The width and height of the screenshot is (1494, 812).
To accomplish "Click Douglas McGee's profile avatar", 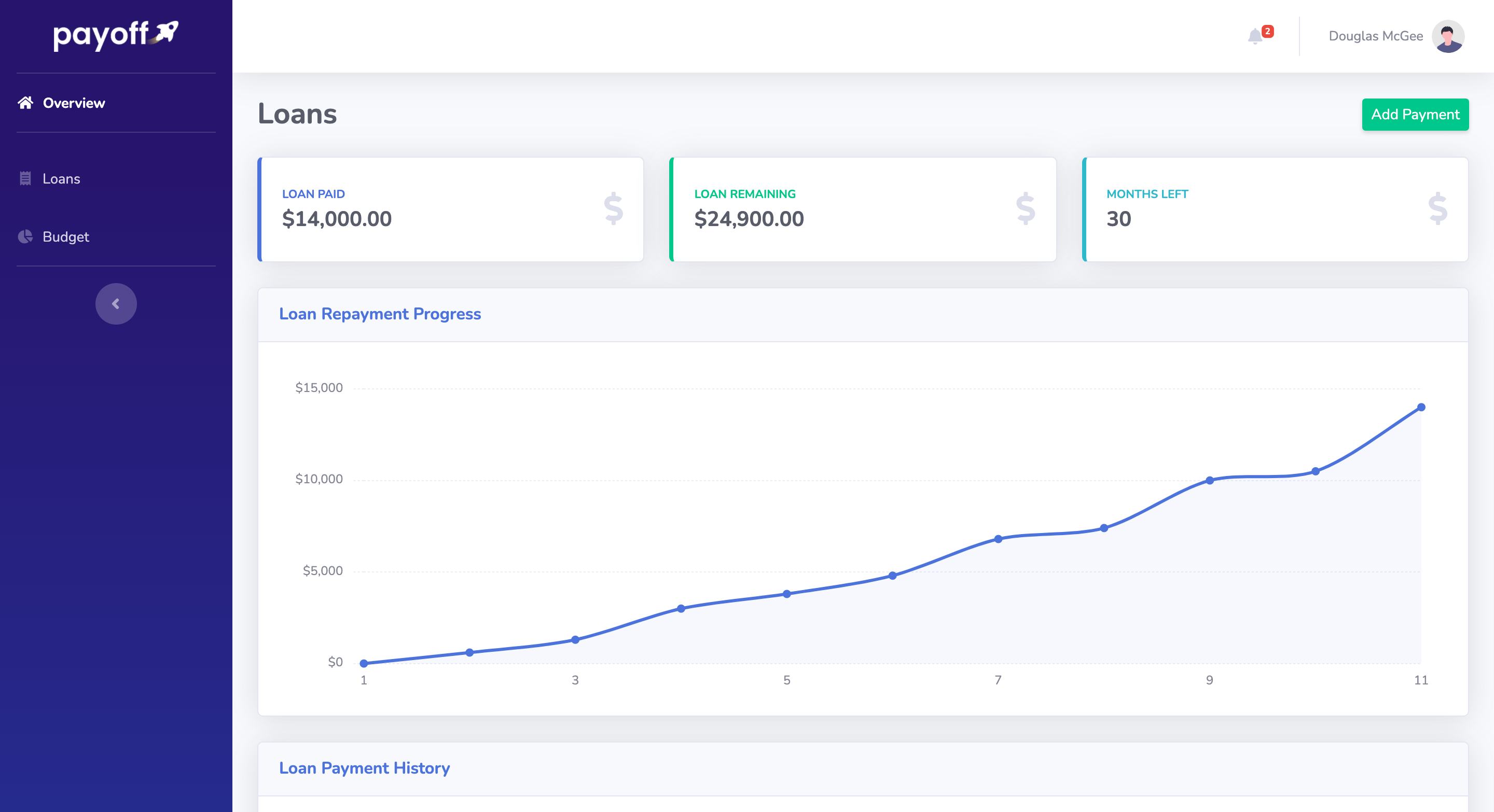I will tap(1448, 36).
